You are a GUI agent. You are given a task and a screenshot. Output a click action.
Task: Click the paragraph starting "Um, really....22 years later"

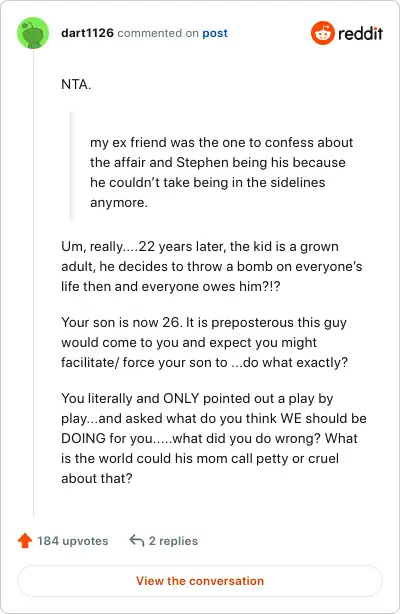[212, 266]
